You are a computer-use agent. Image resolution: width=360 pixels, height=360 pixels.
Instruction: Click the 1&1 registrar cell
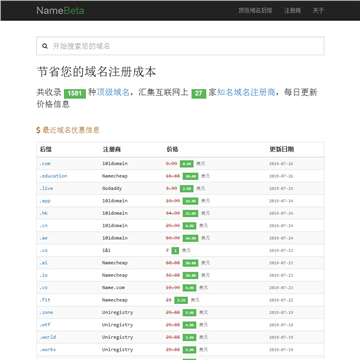[x=106, y=250]
